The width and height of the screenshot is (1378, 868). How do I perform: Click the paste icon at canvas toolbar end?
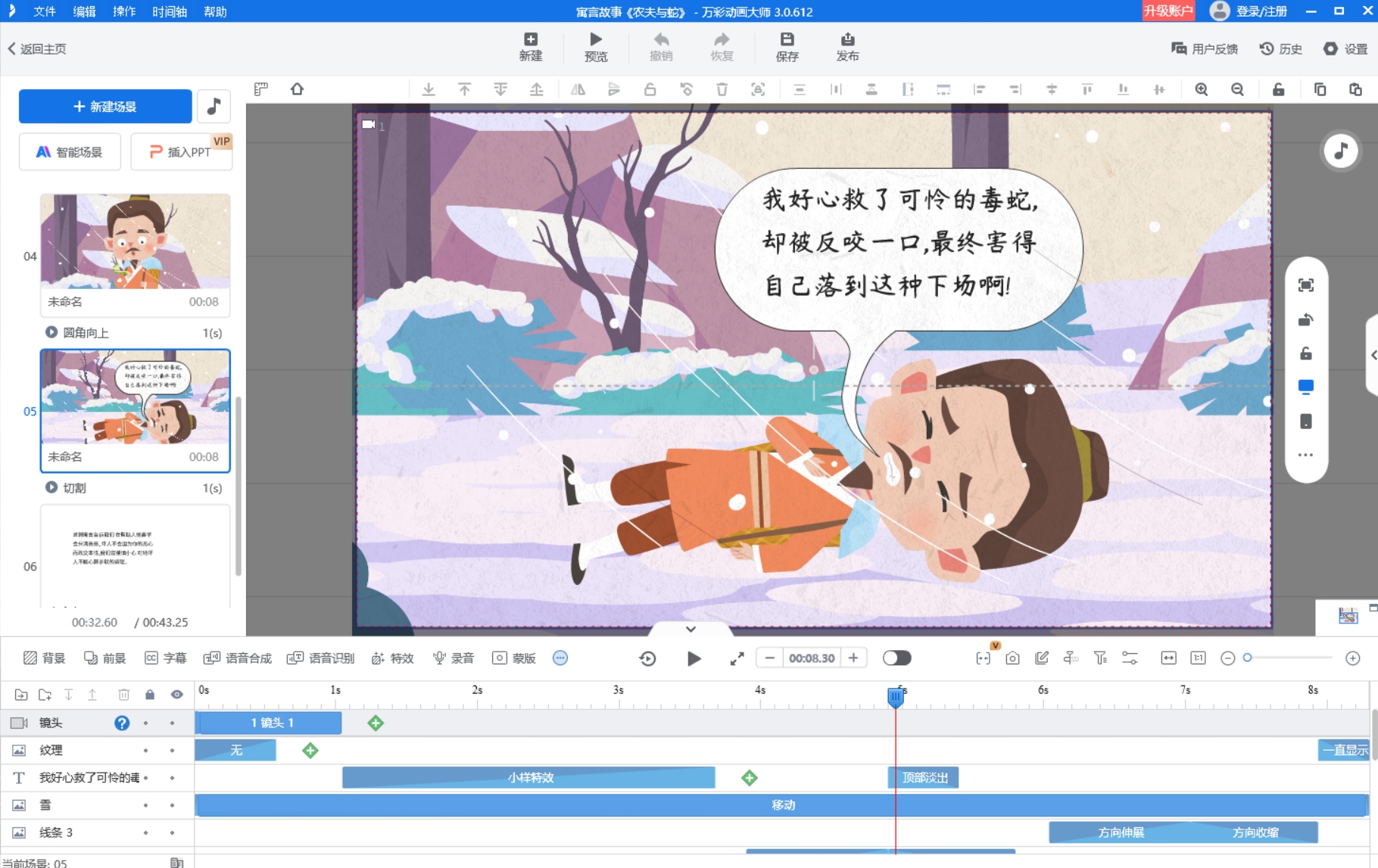point(1355,89)
